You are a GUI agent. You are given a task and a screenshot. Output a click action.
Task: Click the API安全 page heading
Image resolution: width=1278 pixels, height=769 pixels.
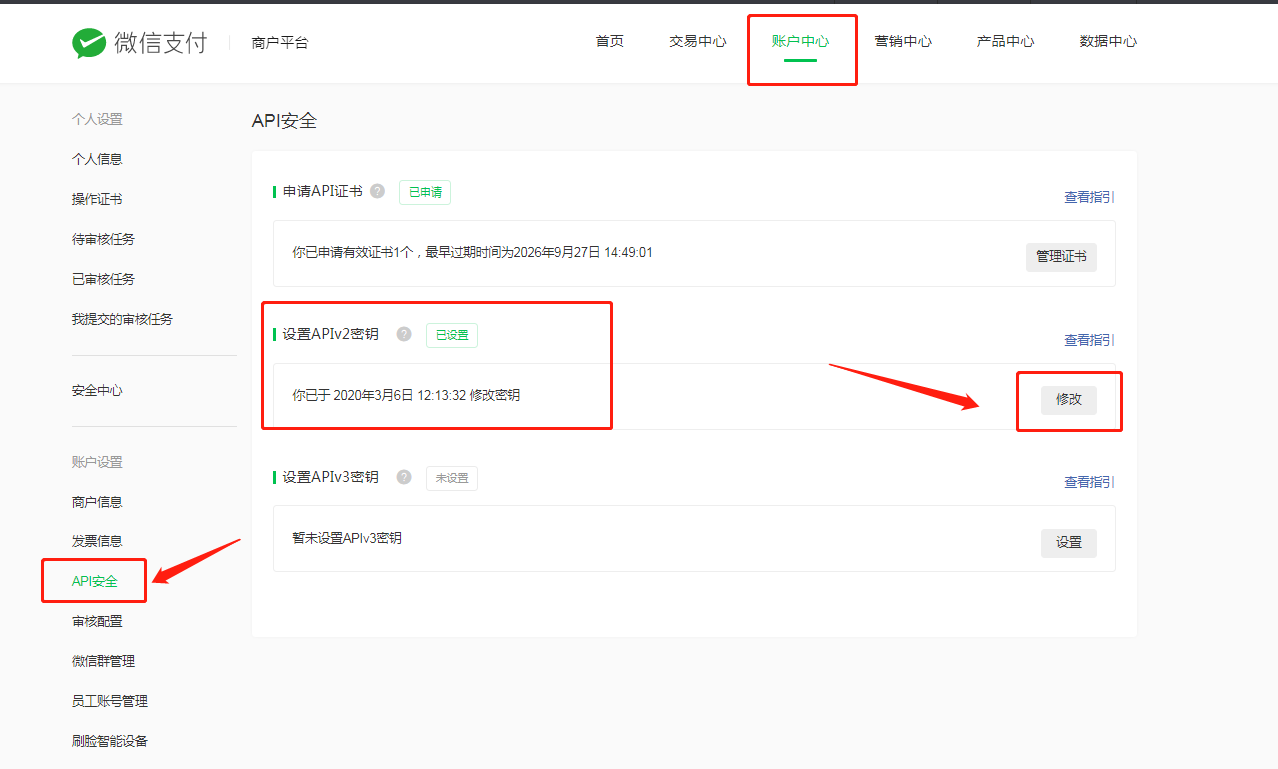[x=285, y=121]
